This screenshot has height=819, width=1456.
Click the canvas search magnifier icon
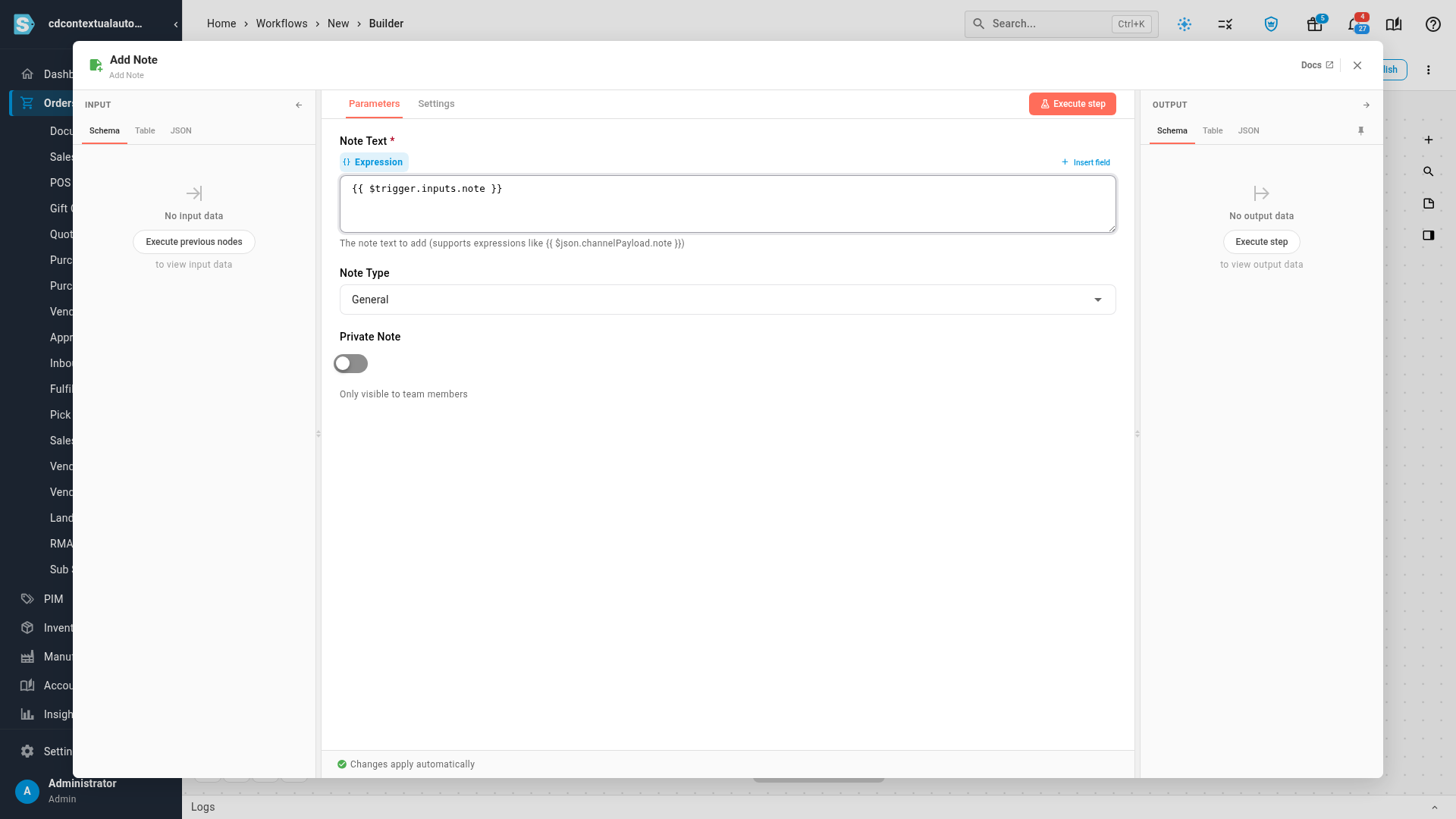pyautogui.click(x=1428, y=171)
